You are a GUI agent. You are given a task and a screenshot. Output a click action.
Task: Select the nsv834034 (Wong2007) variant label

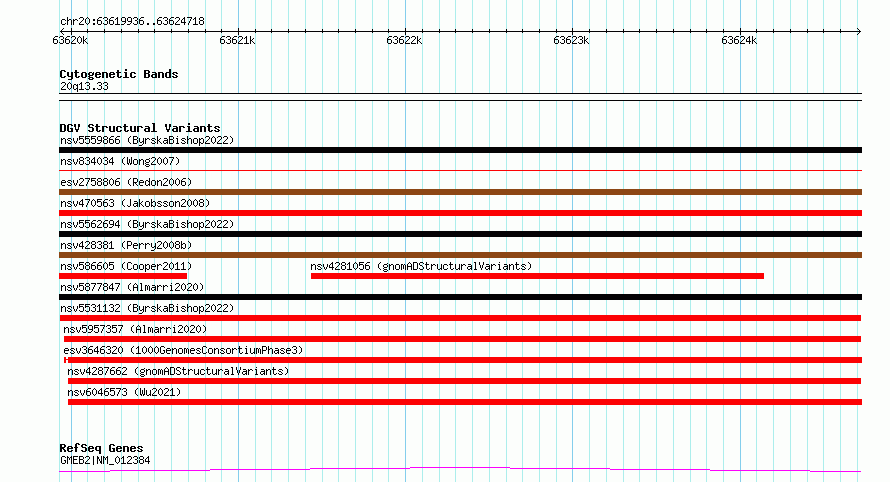click(120, 161)
